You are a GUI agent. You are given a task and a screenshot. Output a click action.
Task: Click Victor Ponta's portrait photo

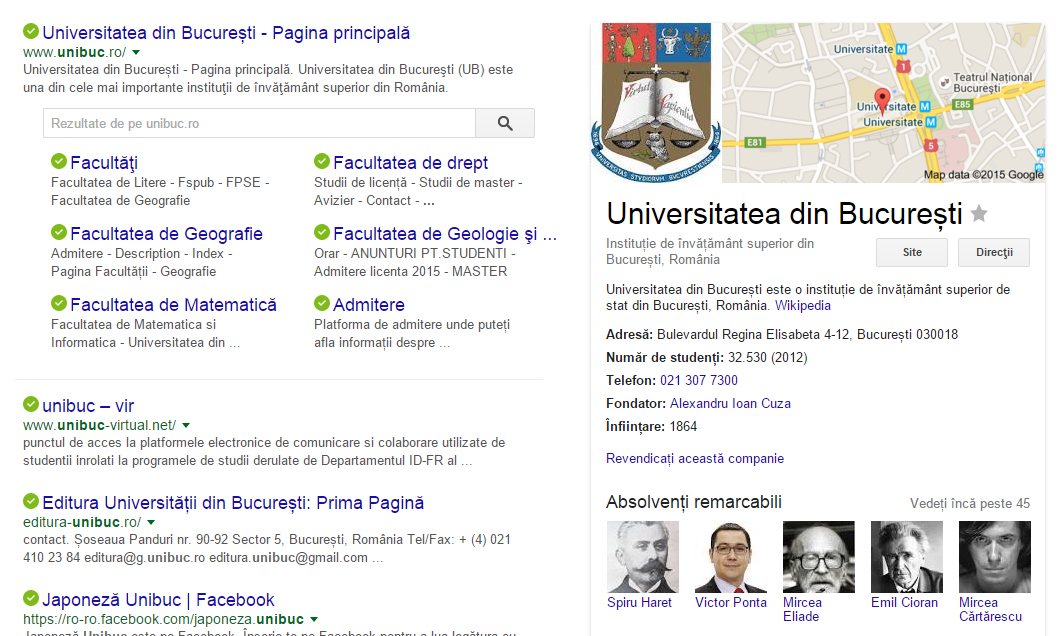(731, 557)
